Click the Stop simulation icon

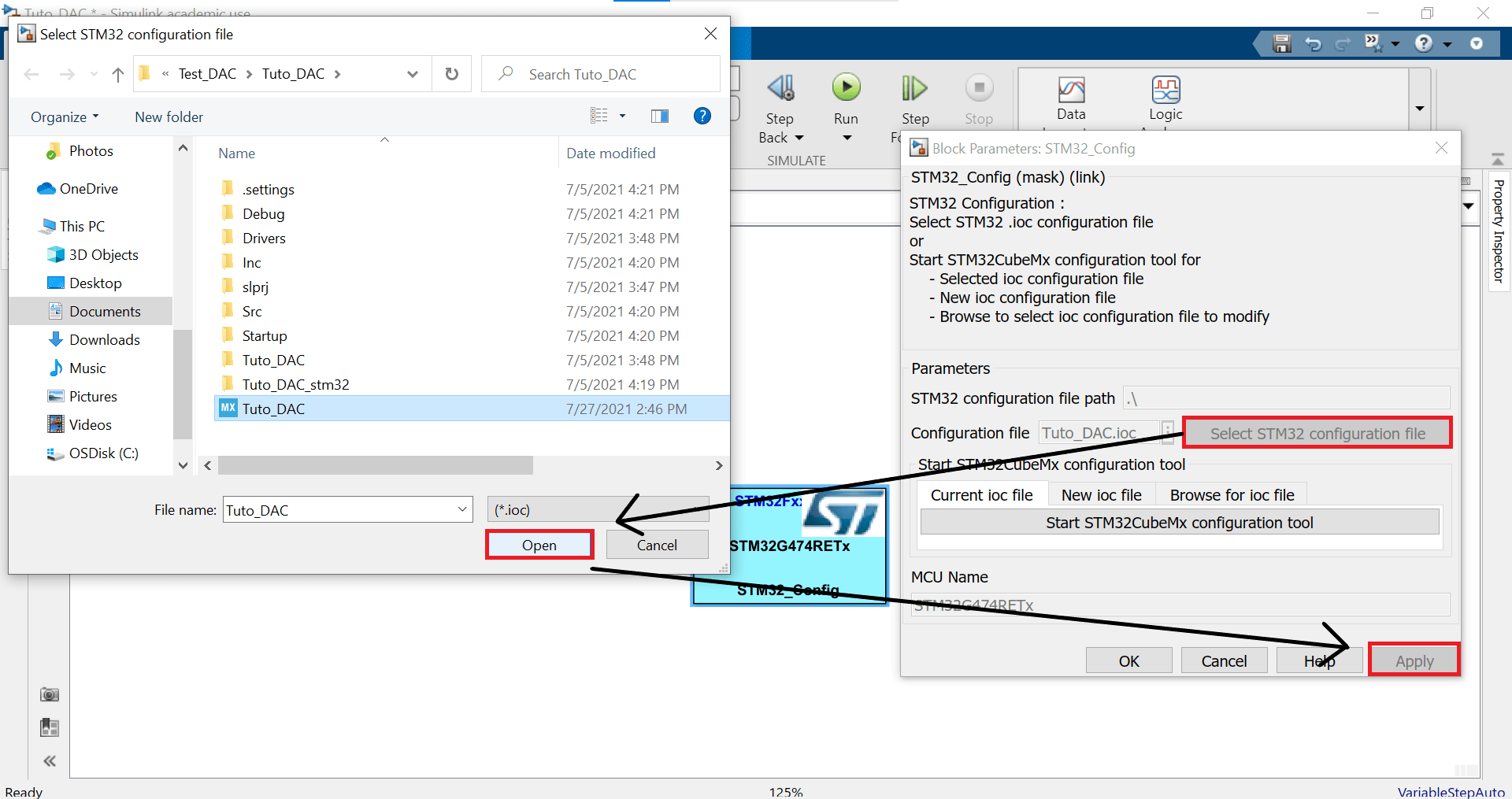point(980,87)
